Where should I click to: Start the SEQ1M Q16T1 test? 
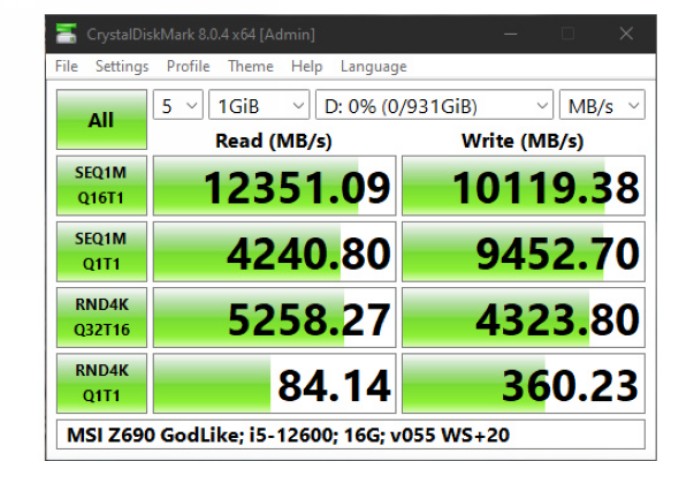pos(101,185)
